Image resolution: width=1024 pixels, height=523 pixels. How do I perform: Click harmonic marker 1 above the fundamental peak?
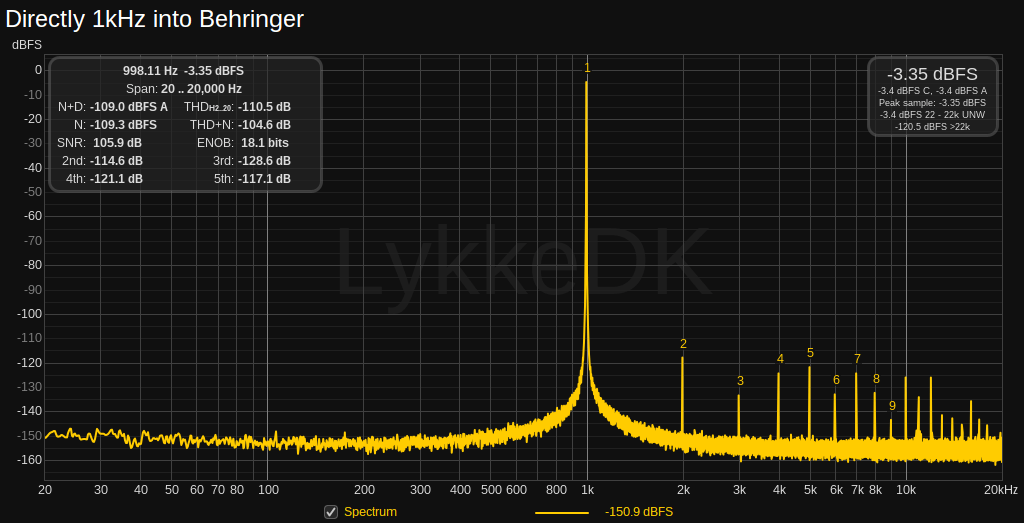pos(587,68)
